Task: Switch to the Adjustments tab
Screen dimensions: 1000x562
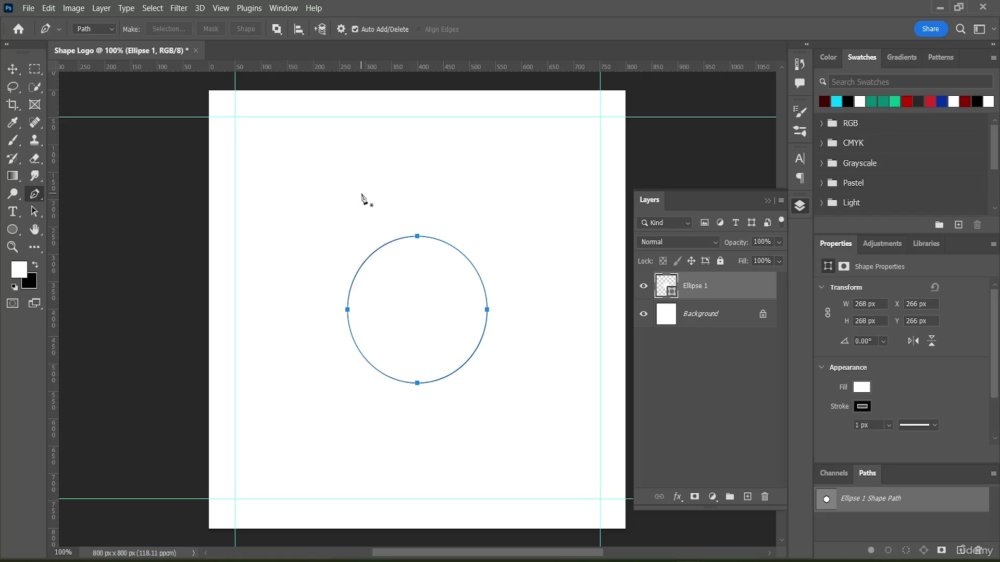Action: (882, 244)
